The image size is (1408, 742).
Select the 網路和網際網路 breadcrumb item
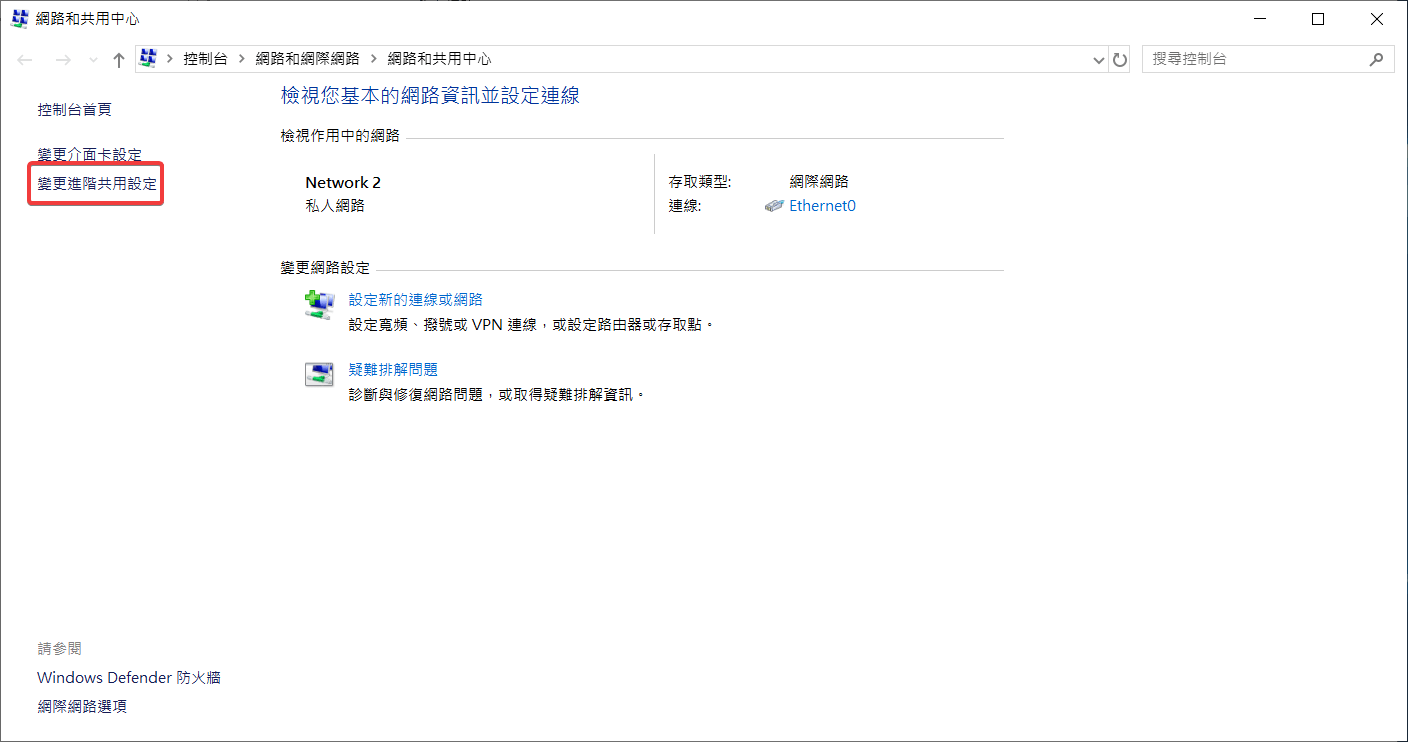[x=307, y=59]
